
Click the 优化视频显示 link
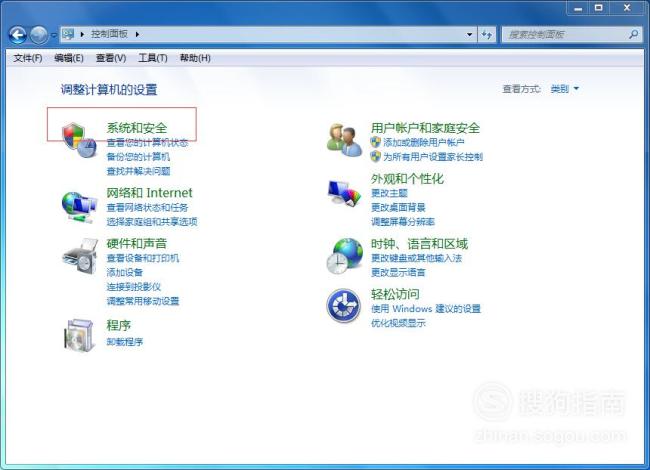398,323
